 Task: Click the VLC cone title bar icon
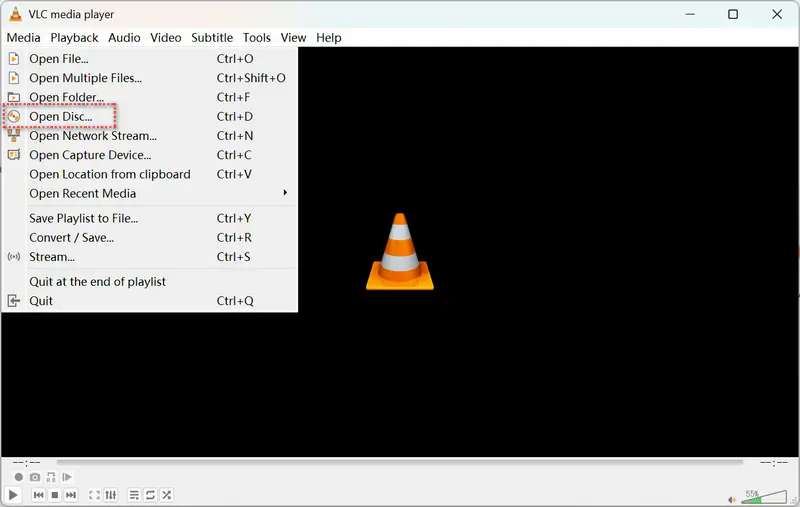point(15,14)
